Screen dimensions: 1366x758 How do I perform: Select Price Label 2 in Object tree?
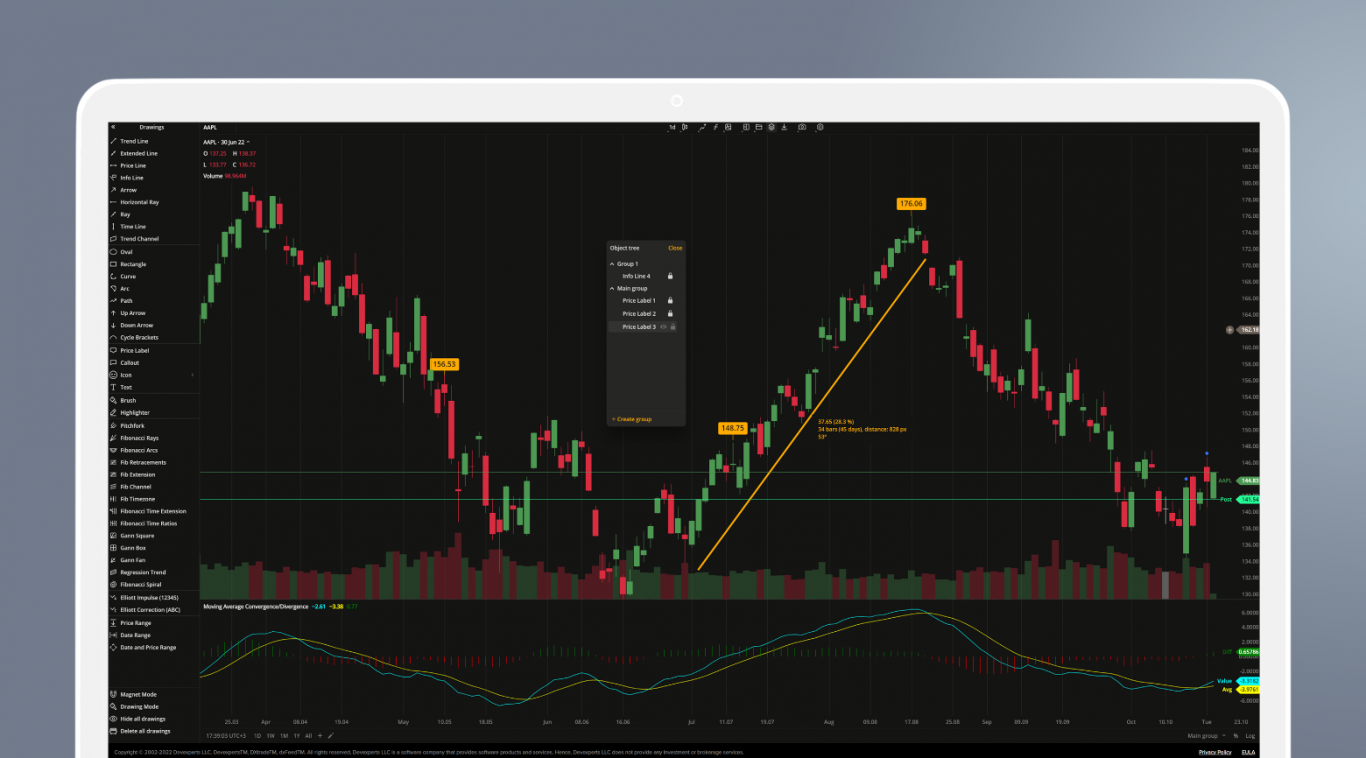(x=639, y=314)
